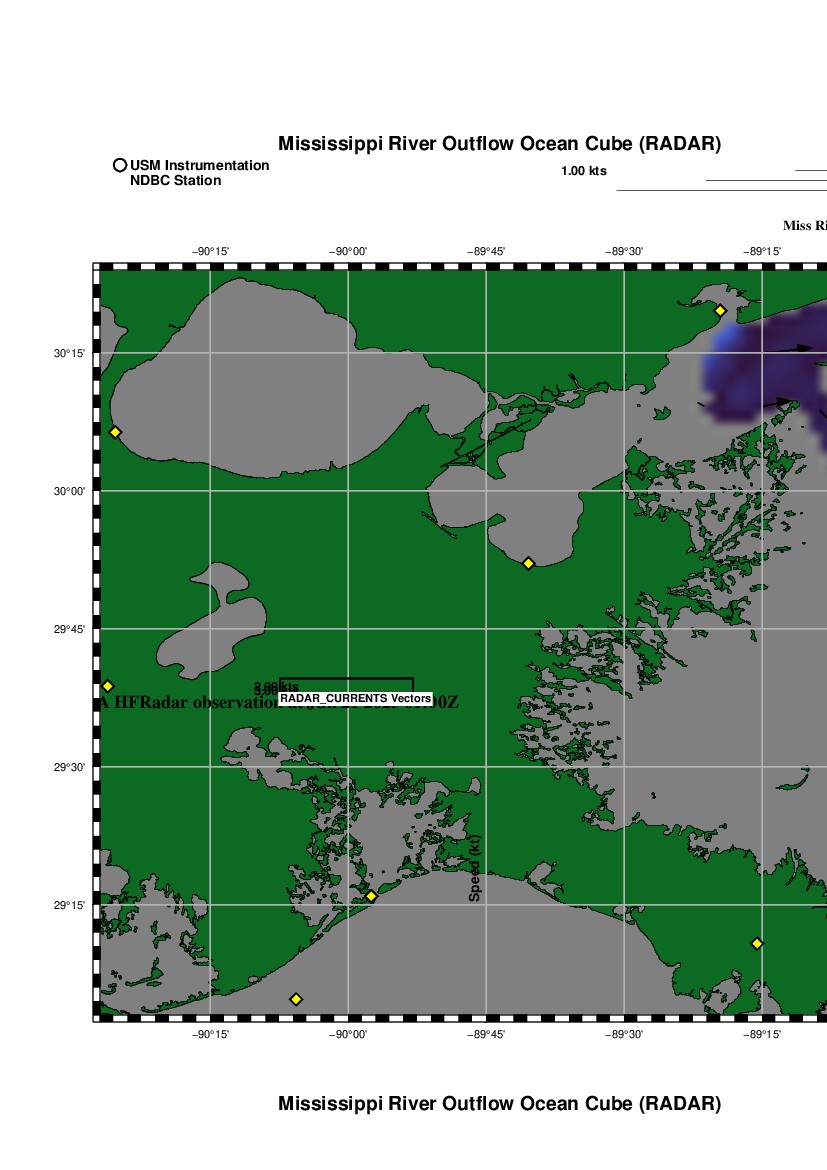Click the bottom -89°45' longitude label

(486, 1035)
